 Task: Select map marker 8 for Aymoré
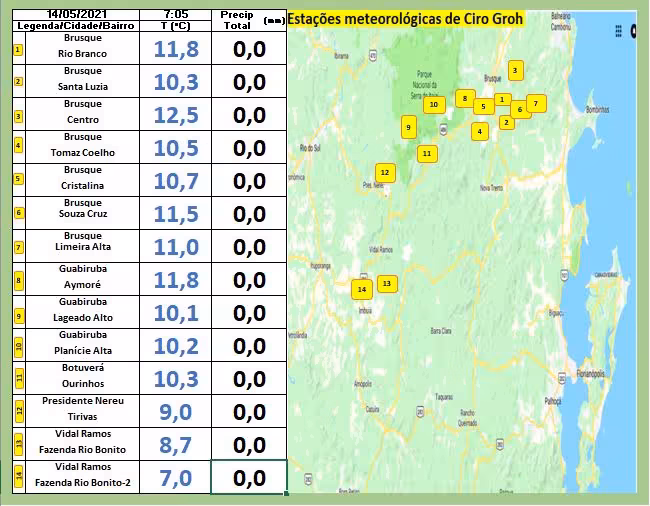pyautogui.click(x=464, y=98)
